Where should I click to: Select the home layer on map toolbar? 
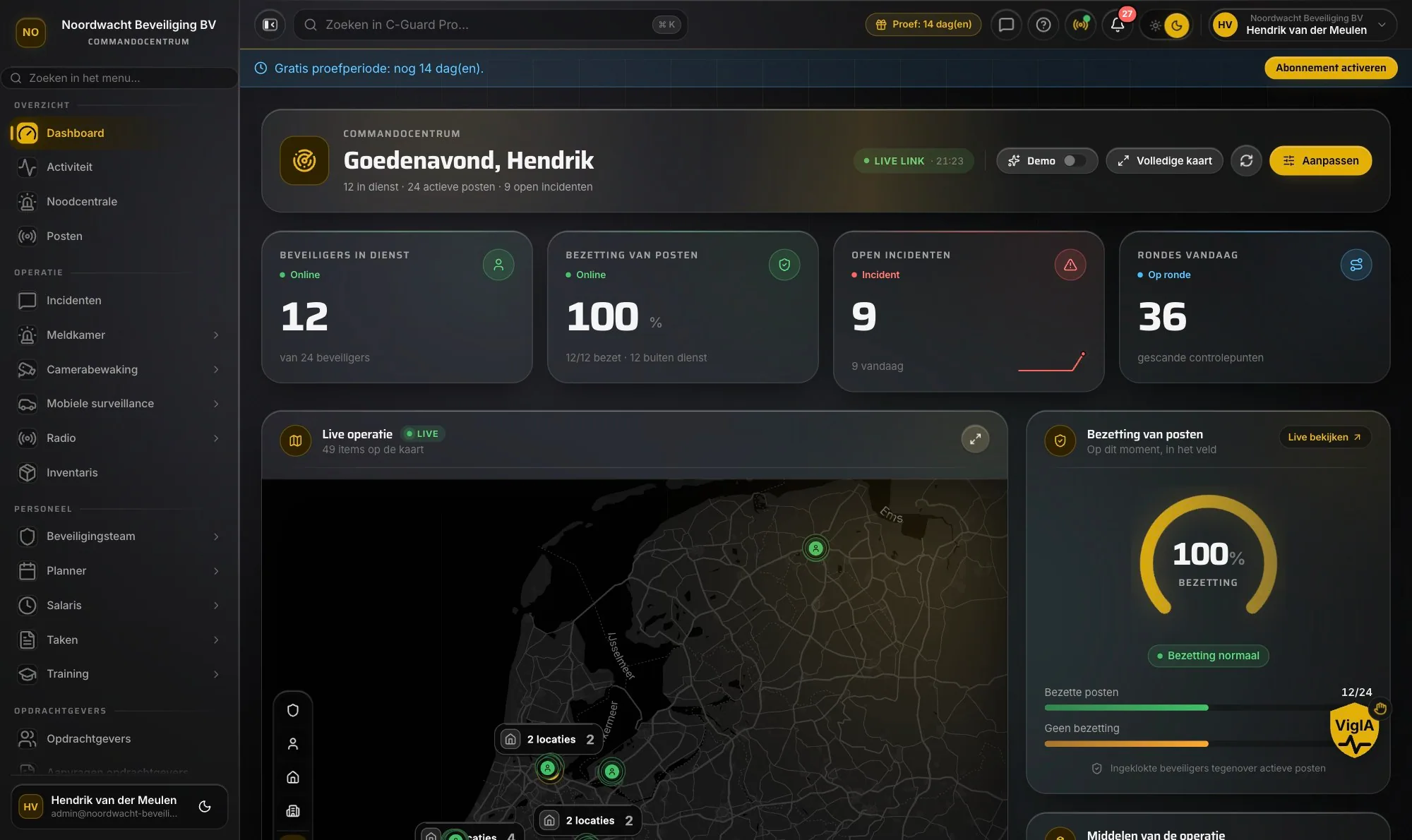point(293,777)
